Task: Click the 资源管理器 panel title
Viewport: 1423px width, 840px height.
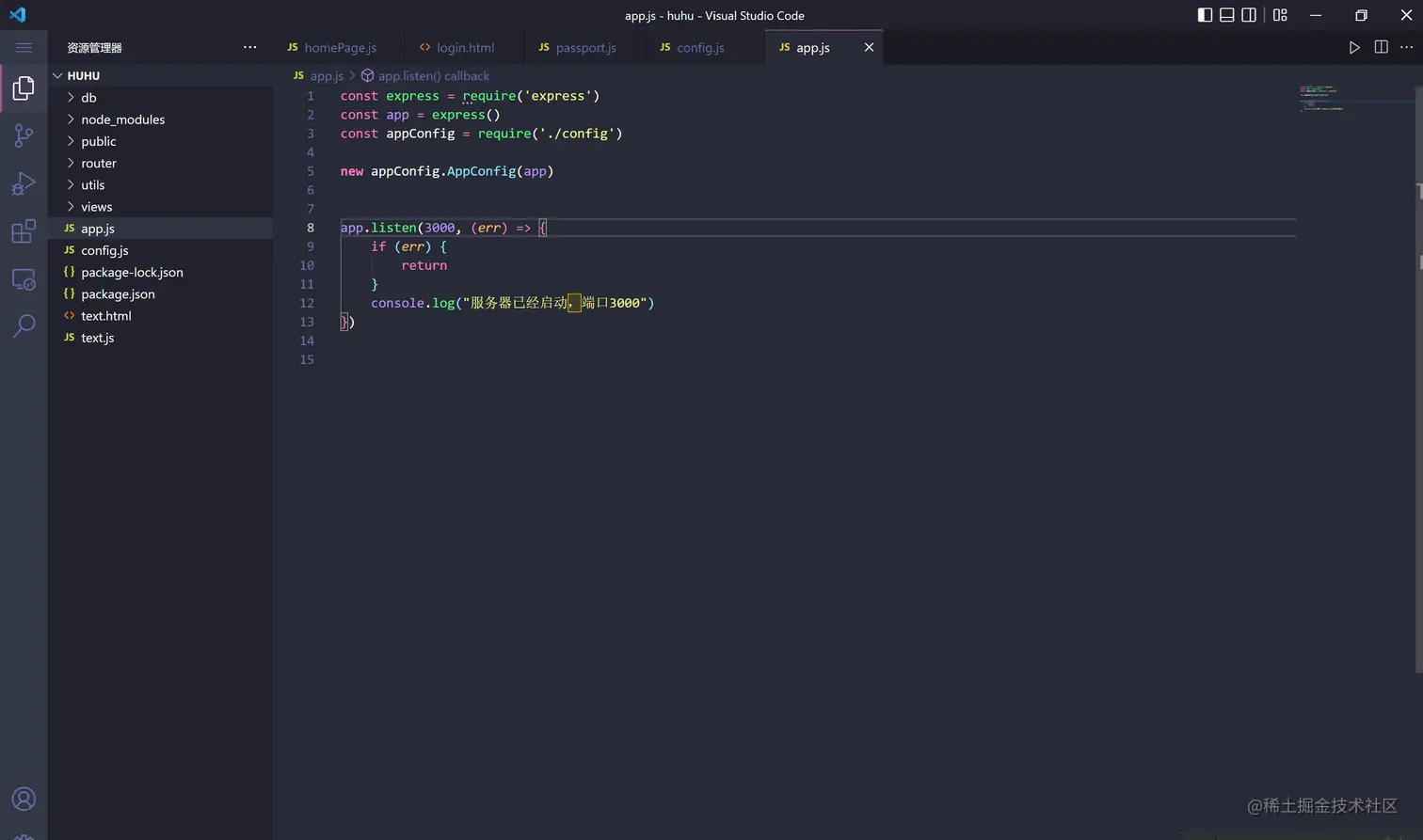Action: (94, 47)
